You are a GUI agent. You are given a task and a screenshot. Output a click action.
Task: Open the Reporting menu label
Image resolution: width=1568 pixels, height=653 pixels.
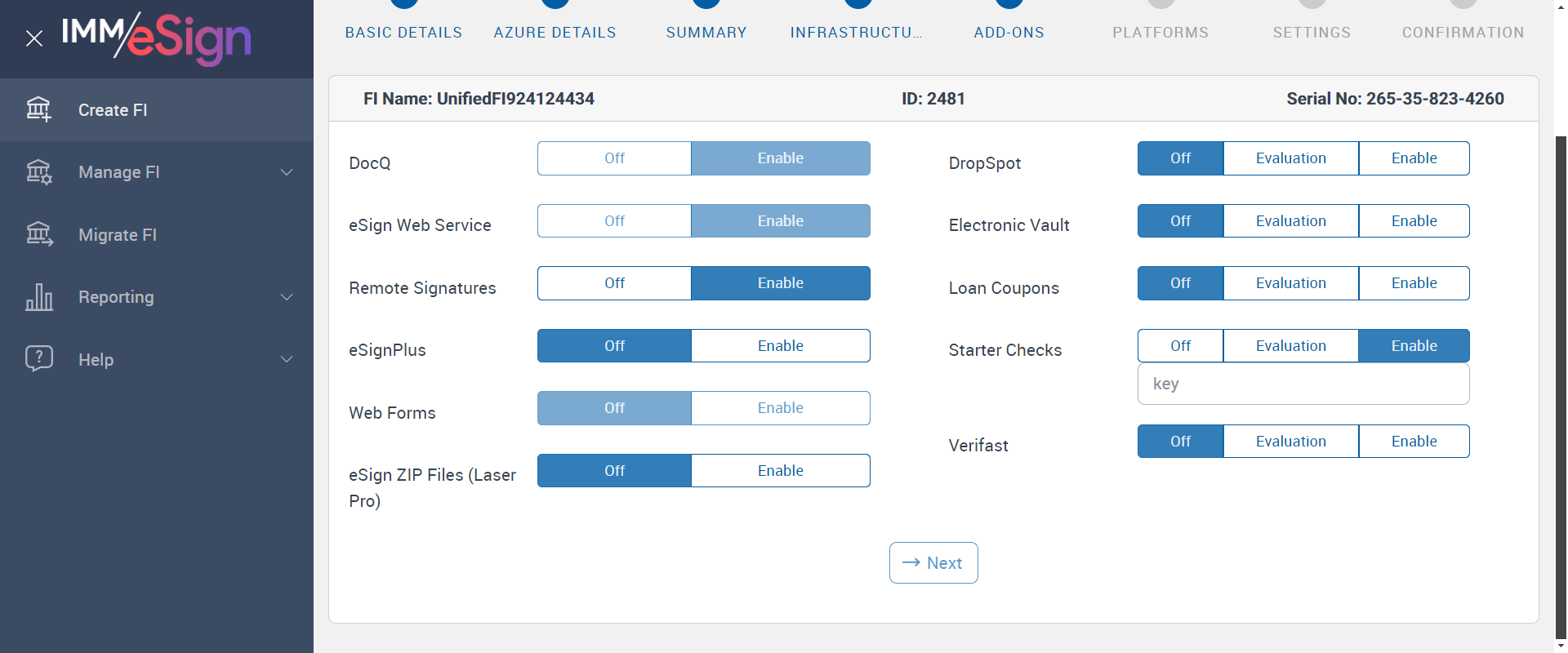[116, 297]
